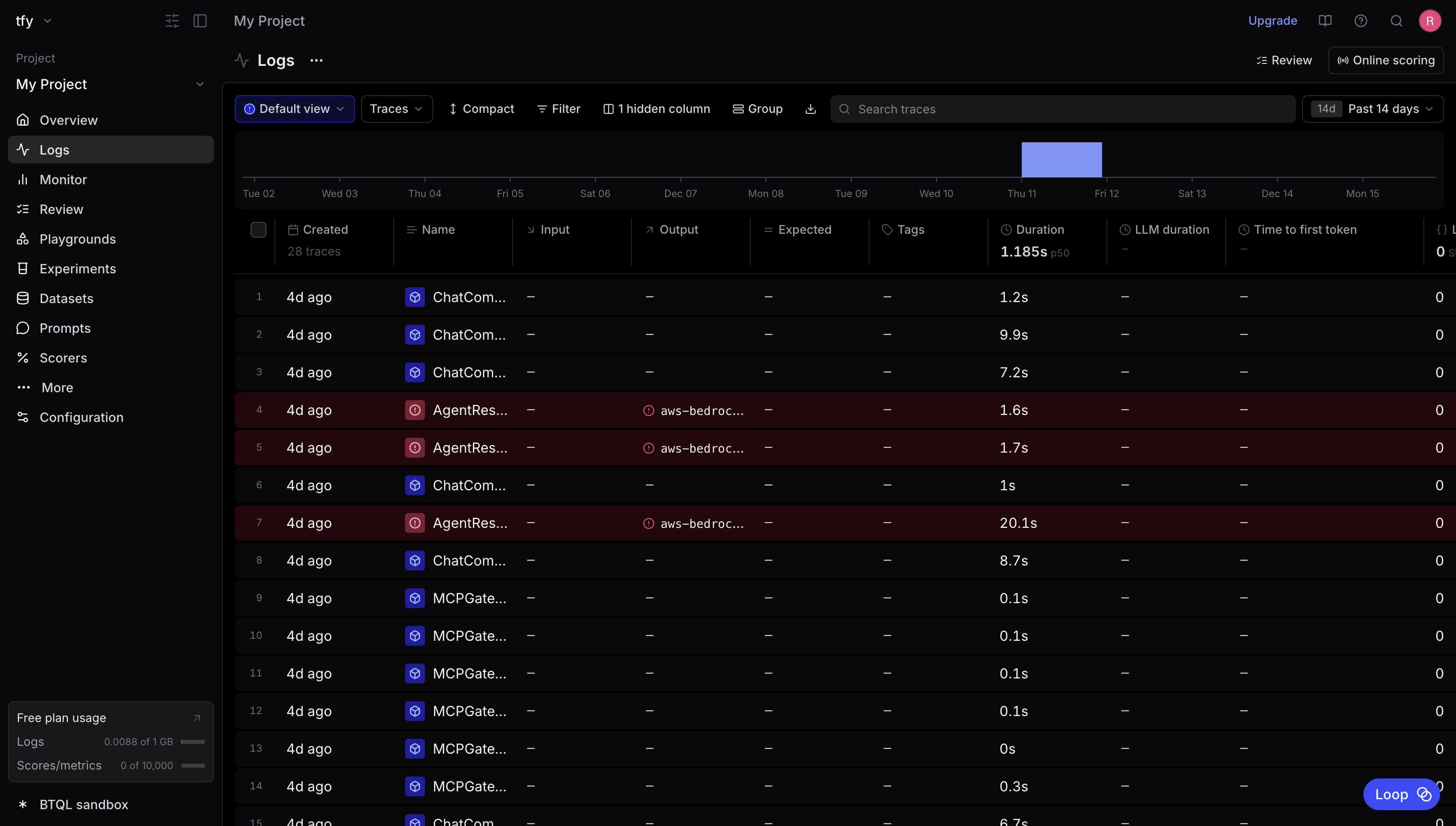Image resolution: width=1456 pixels, height=826 pixels.
Task: Check the select-all traces checkbox
Action: click(259, 230)
